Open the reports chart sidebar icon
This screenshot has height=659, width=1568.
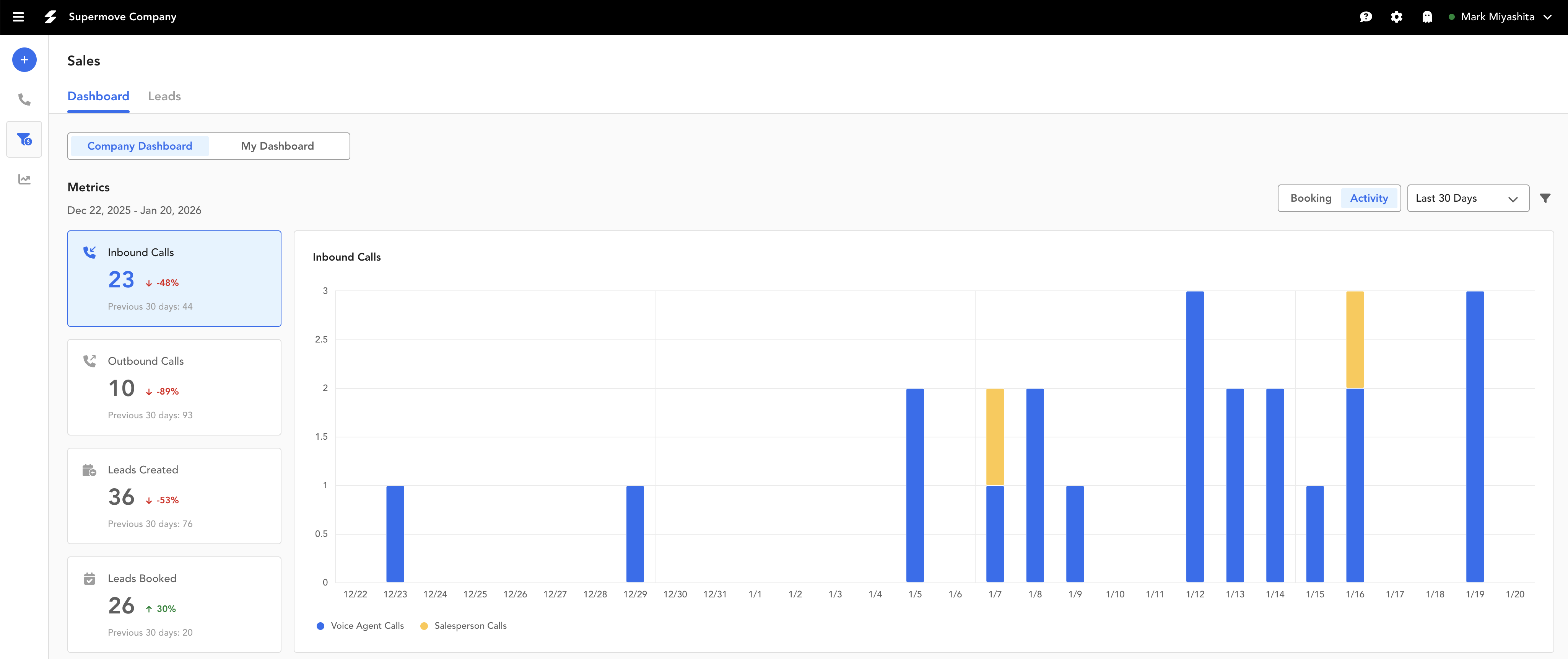pyautogui.click(x=24, y=179)
